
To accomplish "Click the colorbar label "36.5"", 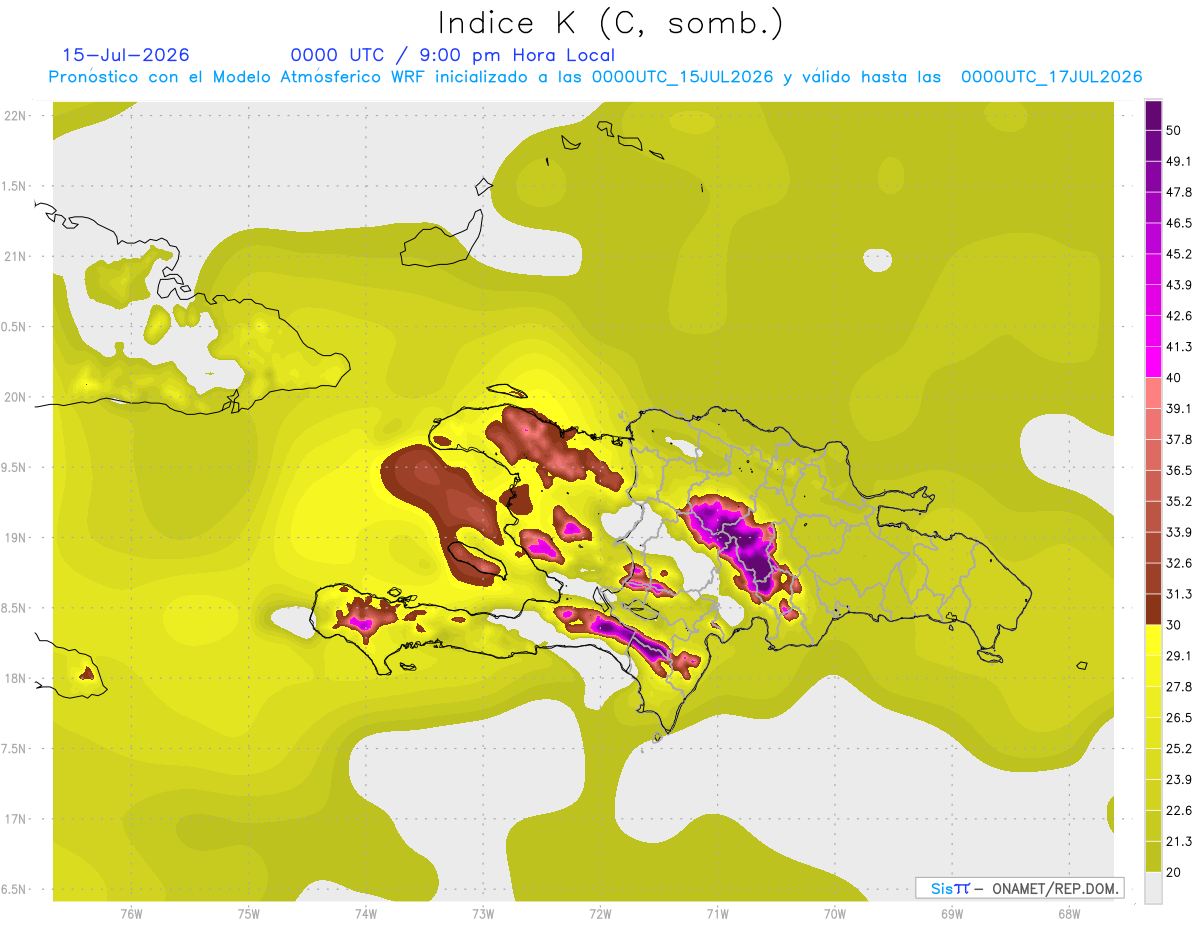I will click(1179, 470).
